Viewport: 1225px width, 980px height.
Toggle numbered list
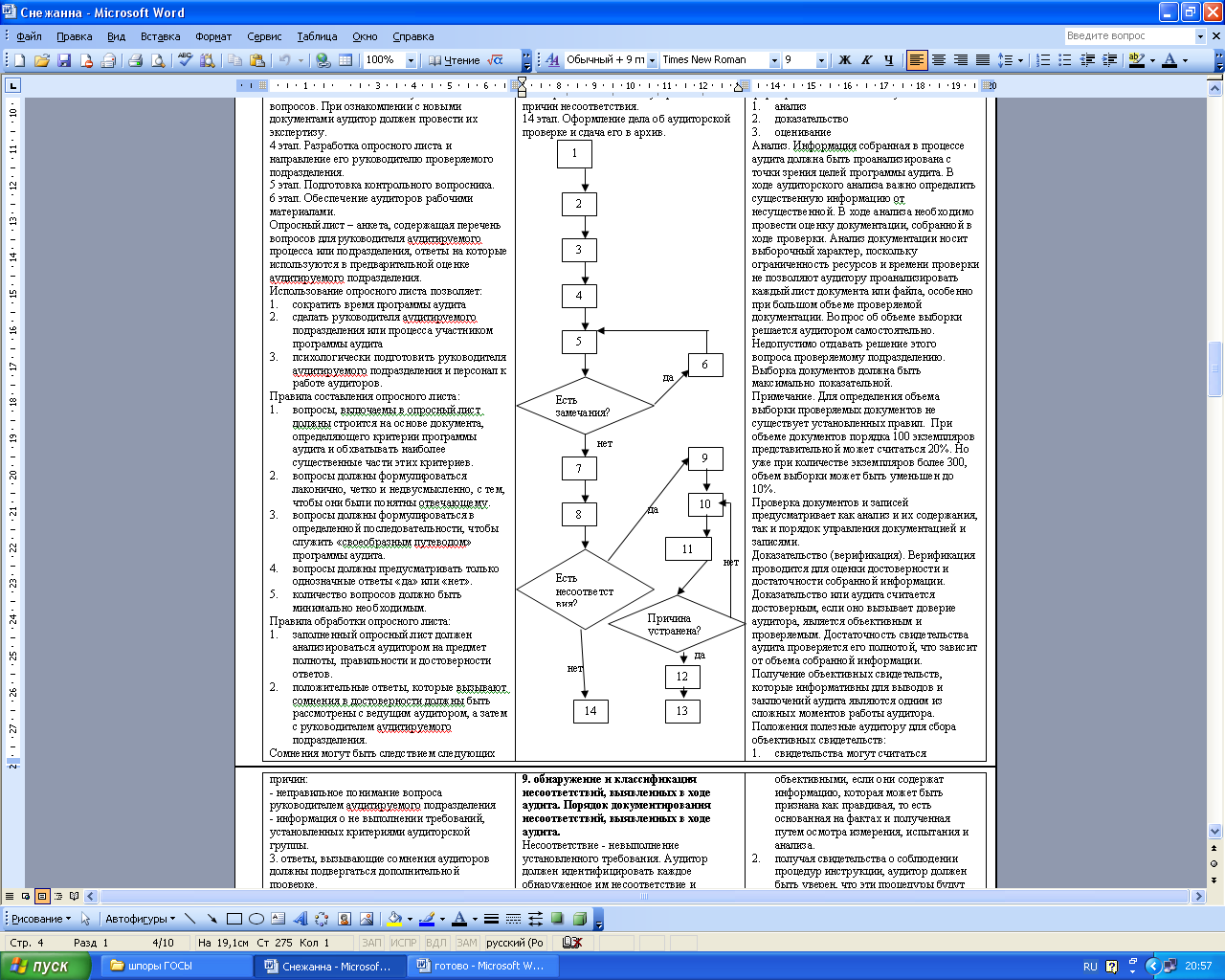[x=1044, y=60]
